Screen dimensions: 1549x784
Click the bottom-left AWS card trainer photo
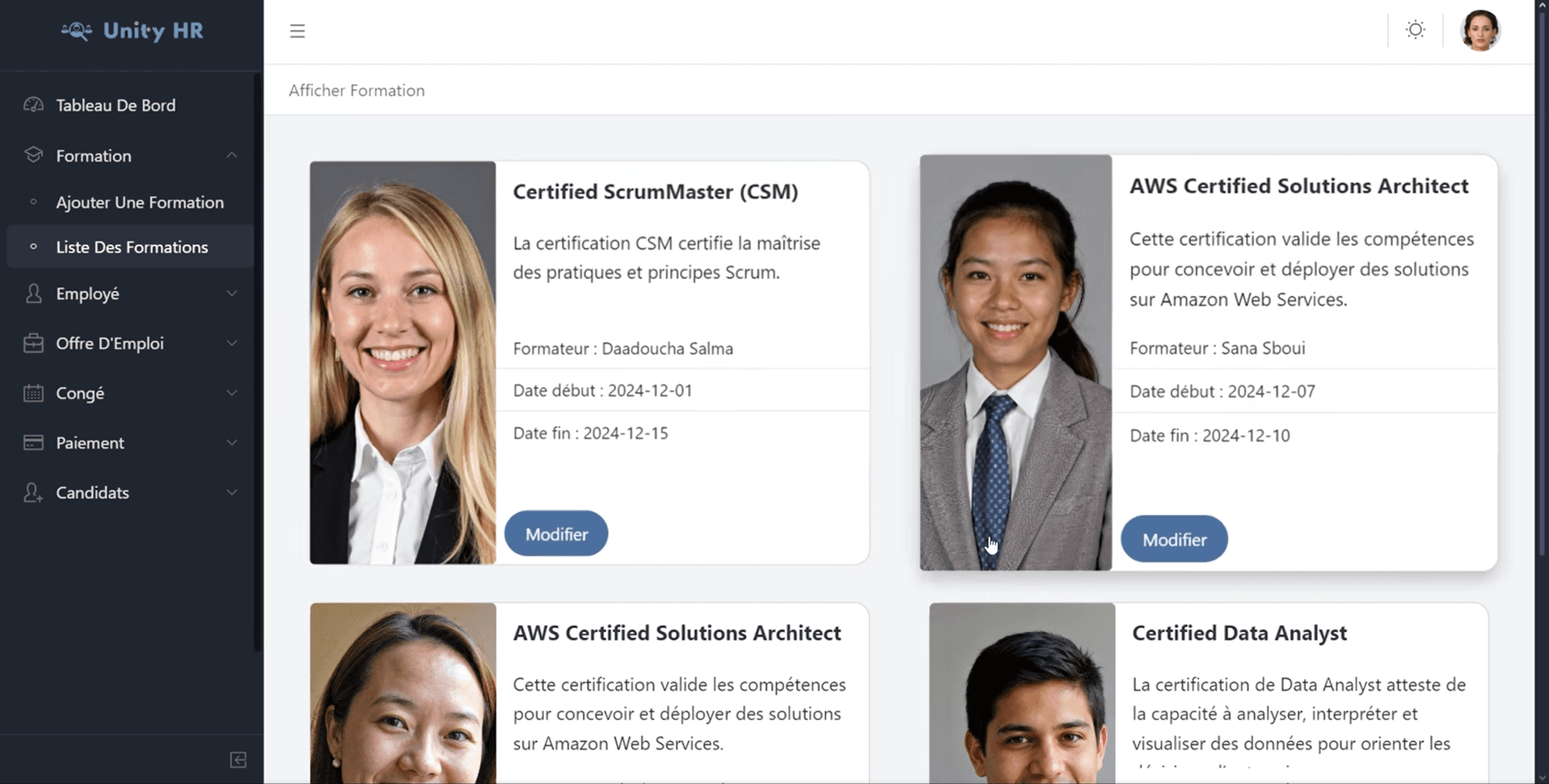click(403, 693)
